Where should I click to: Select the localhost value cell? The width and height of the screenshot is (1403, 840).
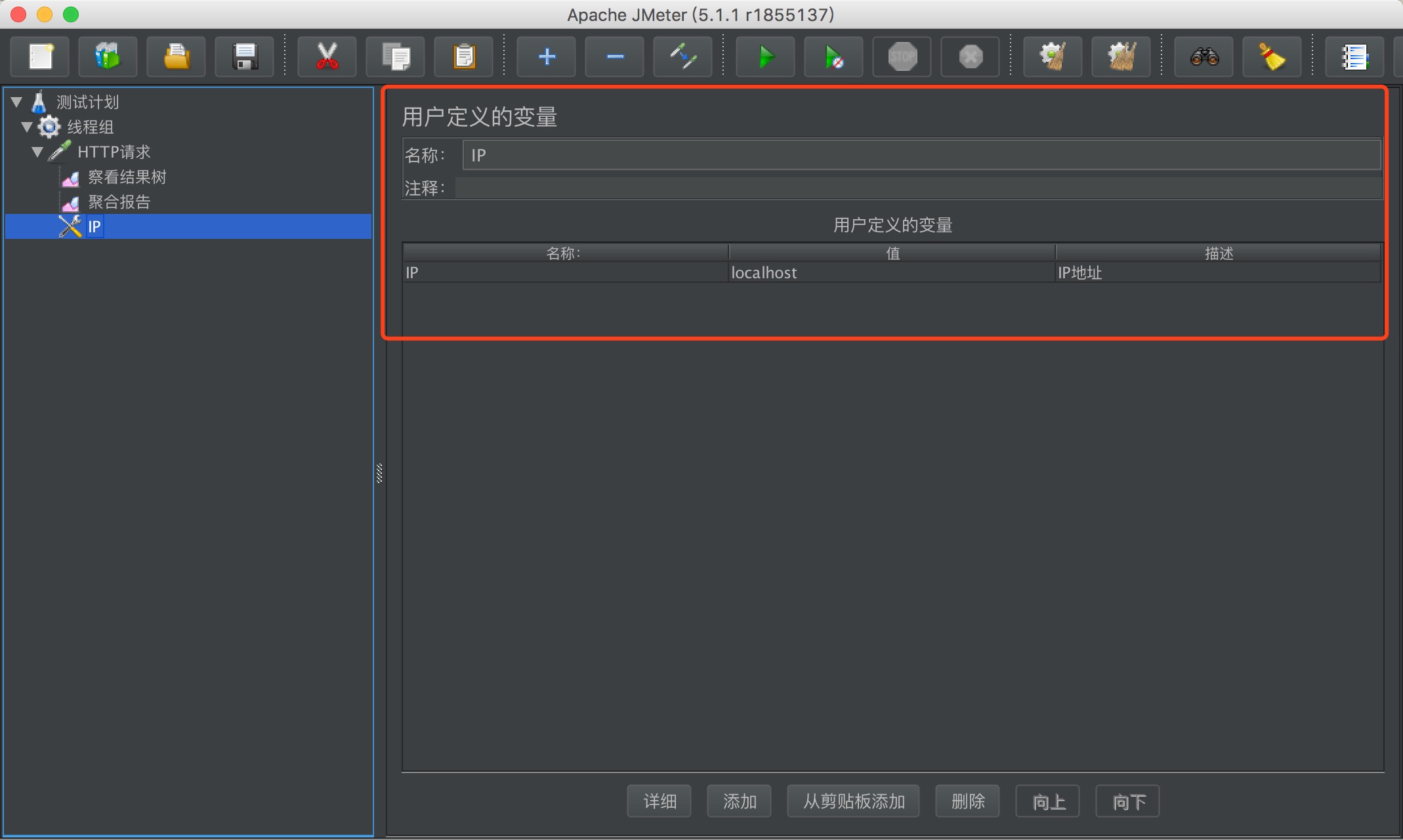pos(892,273)
